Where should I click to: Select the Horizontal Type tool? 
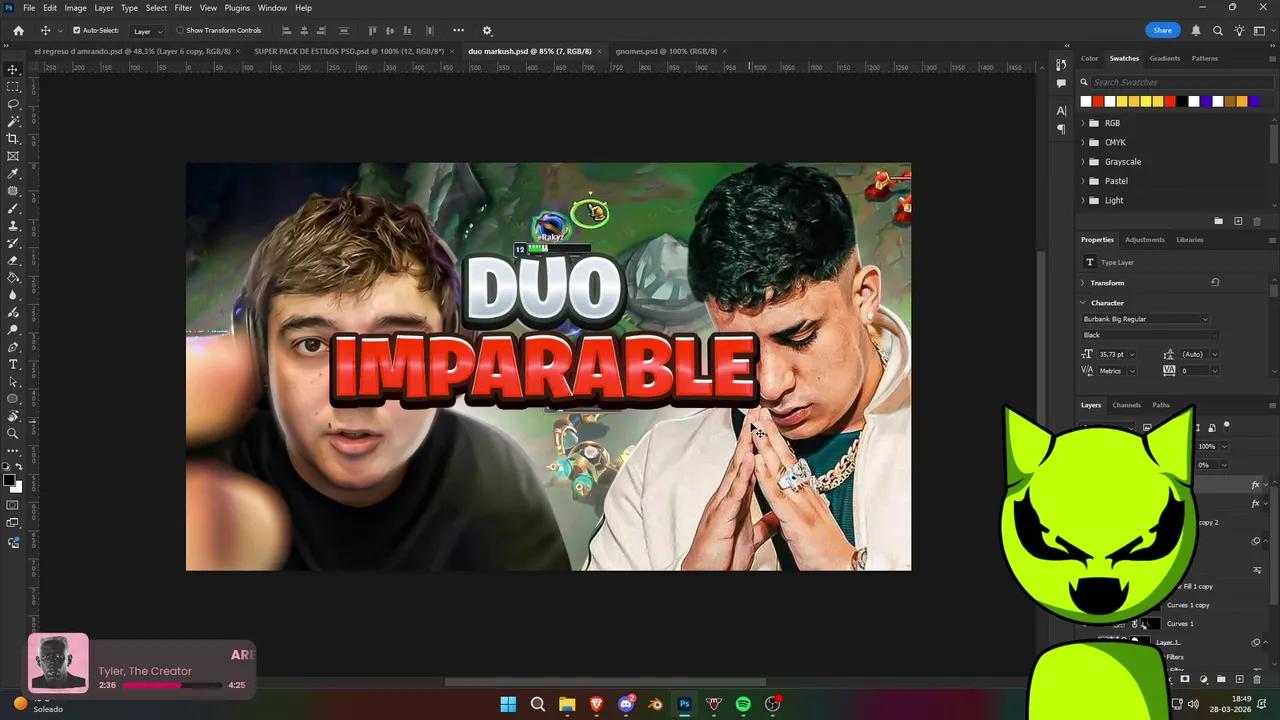pos(13,364)
